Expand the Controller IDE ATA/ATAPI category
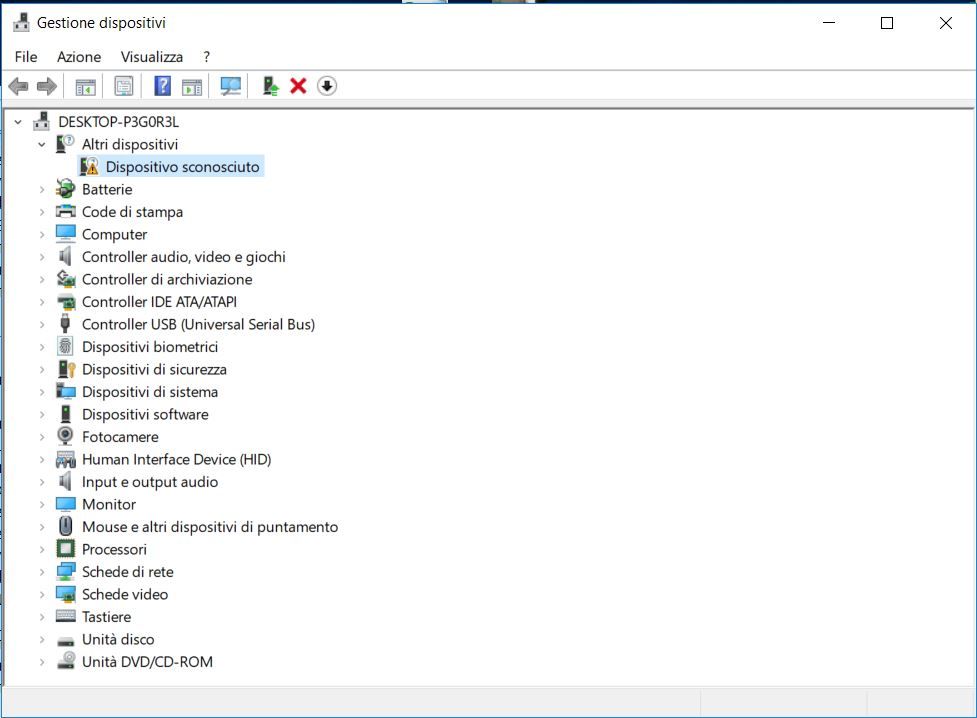The height and width of the screenshot is (718, 977). [x=42, y=302]
